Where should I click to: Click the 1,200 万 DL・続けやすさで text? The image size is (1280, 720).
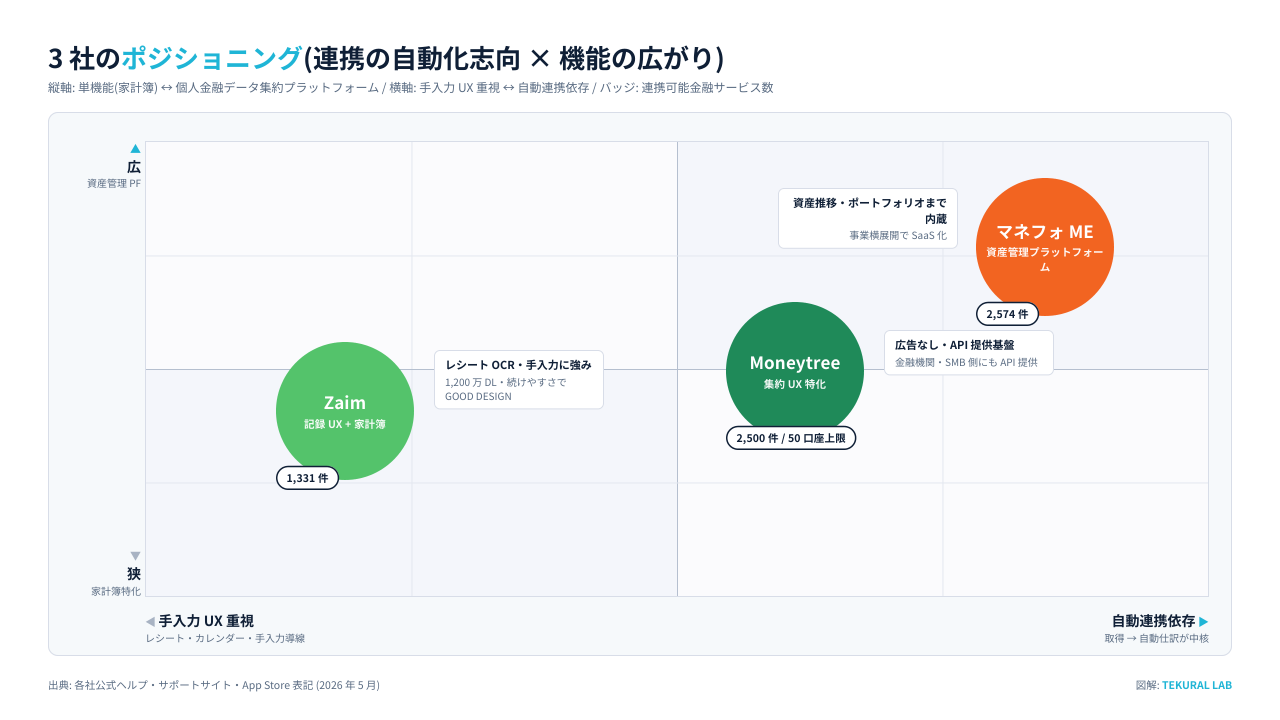click(506, 382)
